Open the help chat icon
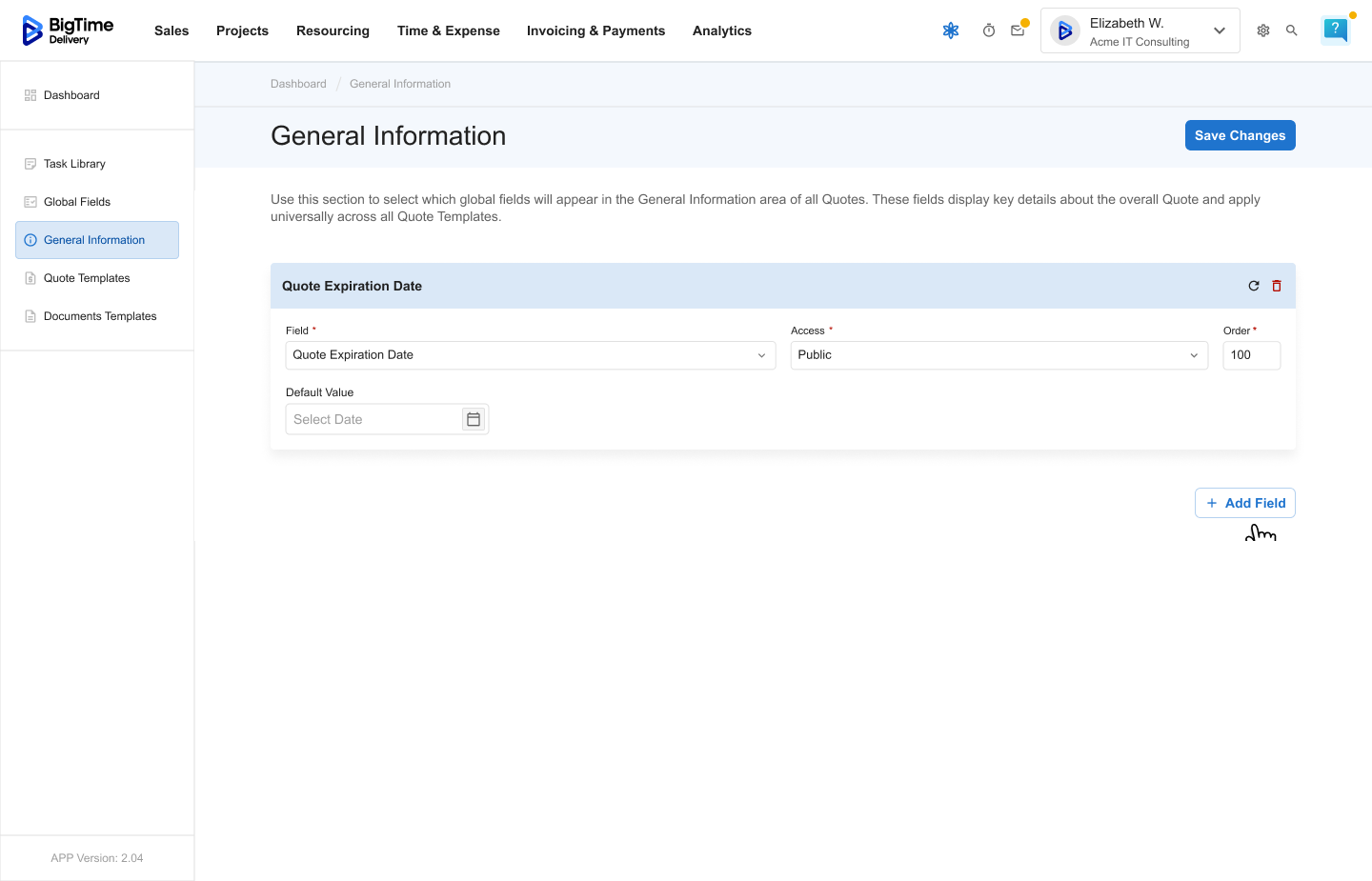1372x881 pixels. [1336, 30]
